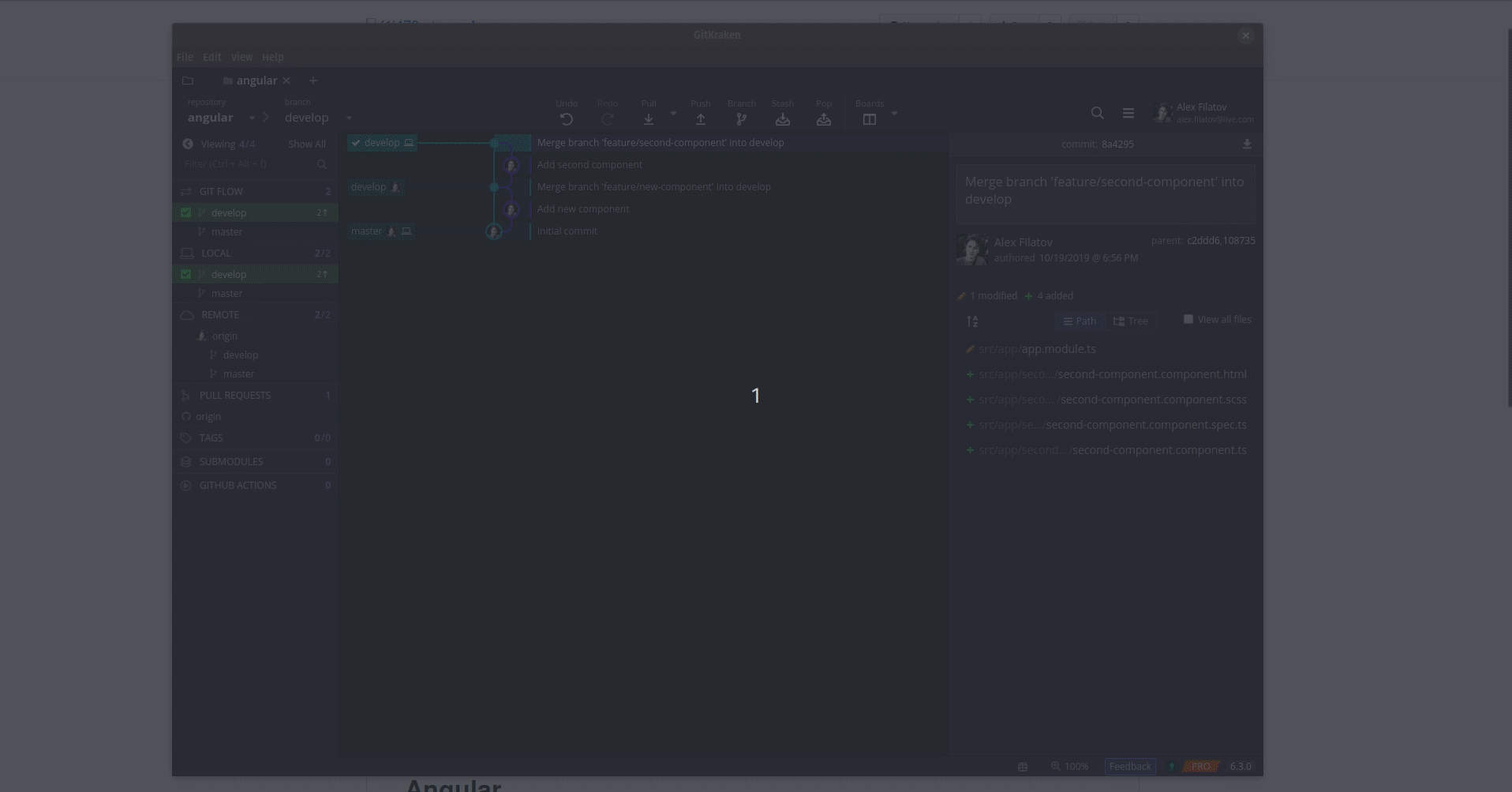
Task: Open the File menu
Action: (x=185, y=58)
